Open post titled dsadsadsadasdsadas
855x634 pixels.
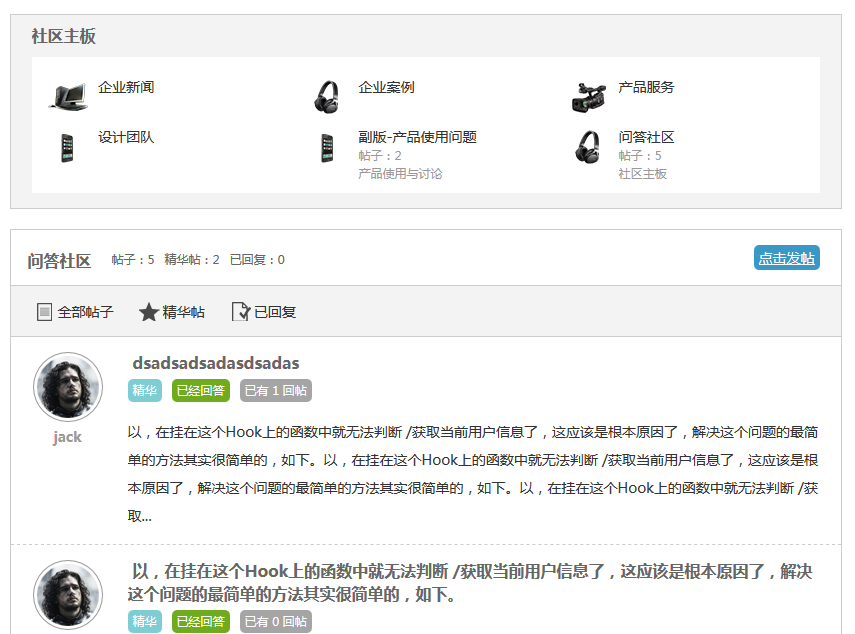(x=215, y=363)
